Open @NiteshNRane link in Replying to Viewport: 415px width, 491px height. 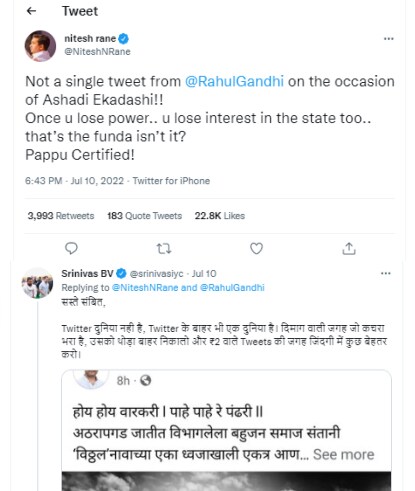[145, 287]
